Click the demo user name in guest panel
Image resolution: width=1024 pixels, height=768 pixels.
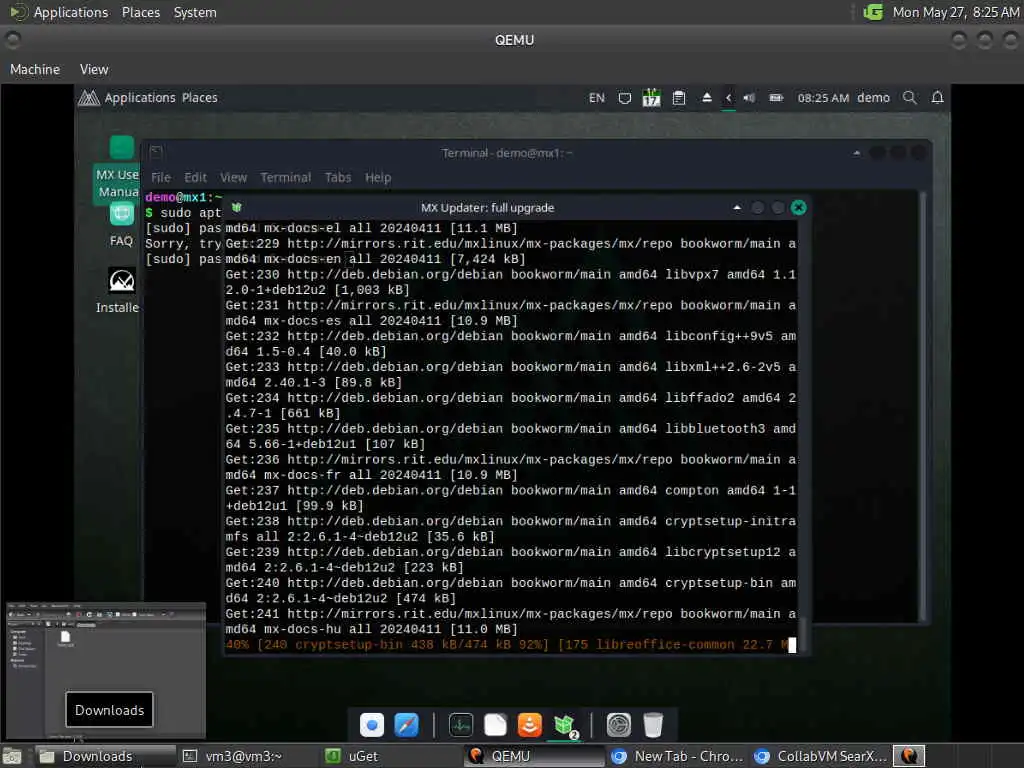coord(873,98)
